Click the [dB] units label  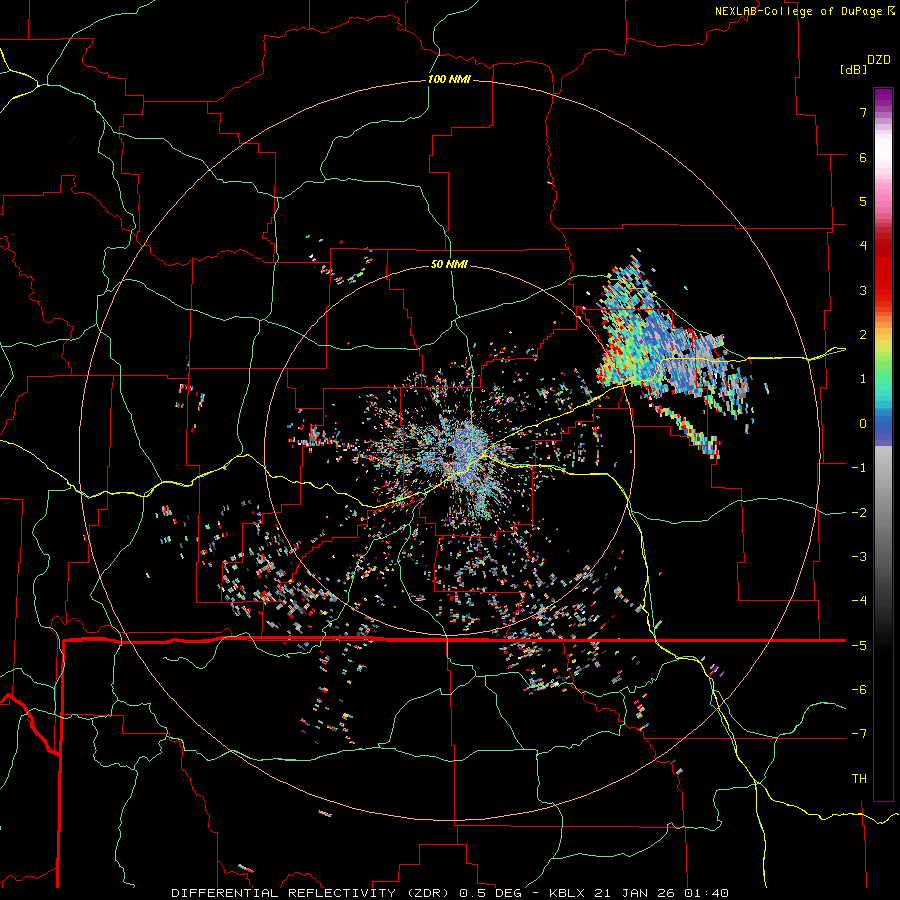coord(853,69)
